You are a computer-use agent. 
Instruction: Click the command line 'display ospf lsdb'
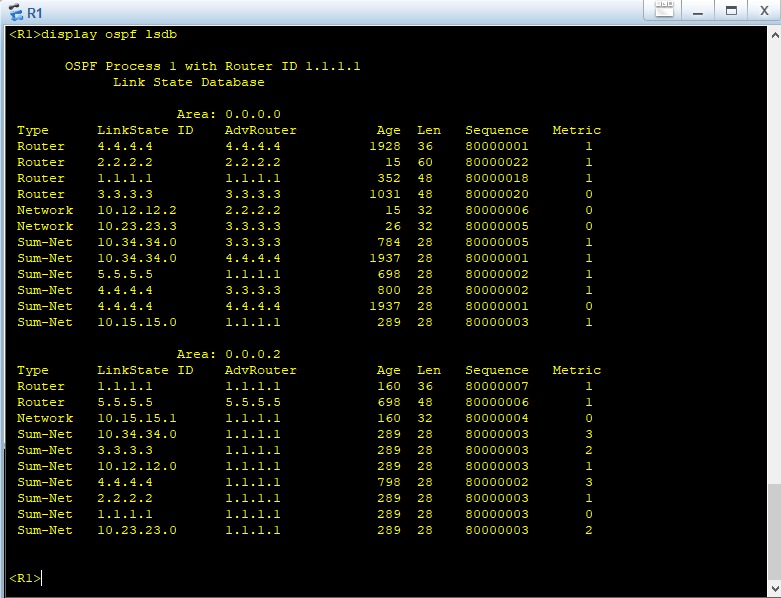click(x=109, y=34)
